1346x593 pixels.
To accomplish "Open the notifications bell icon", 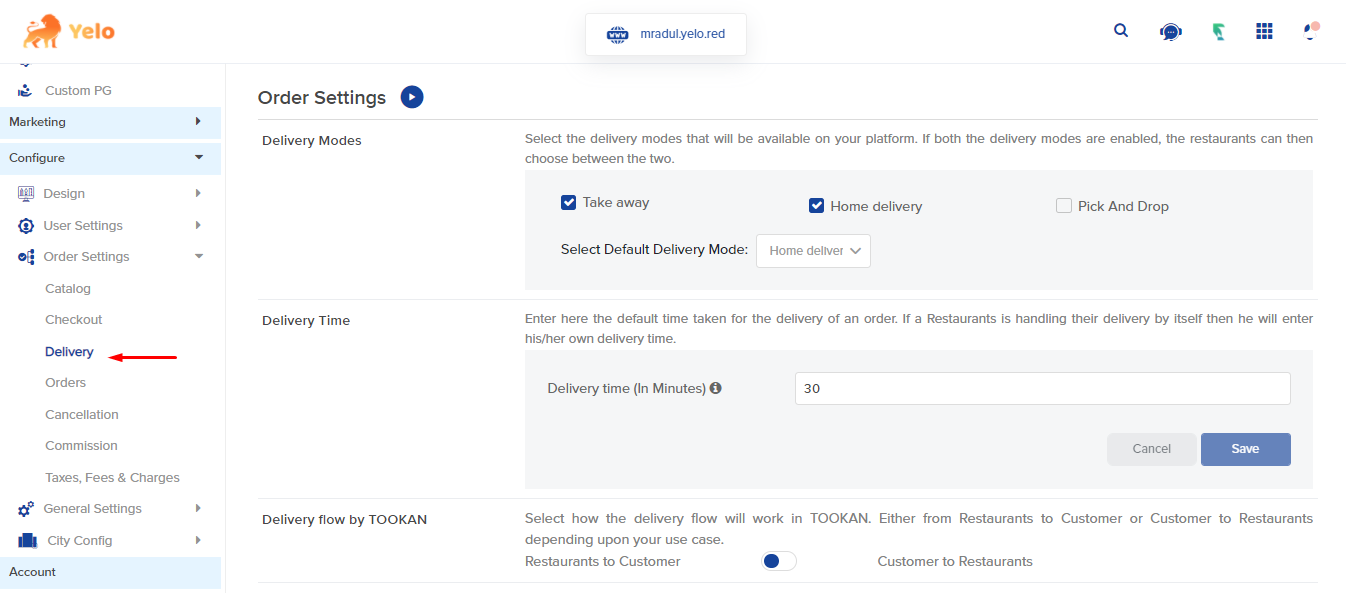I will click(x=1309, y=31).
